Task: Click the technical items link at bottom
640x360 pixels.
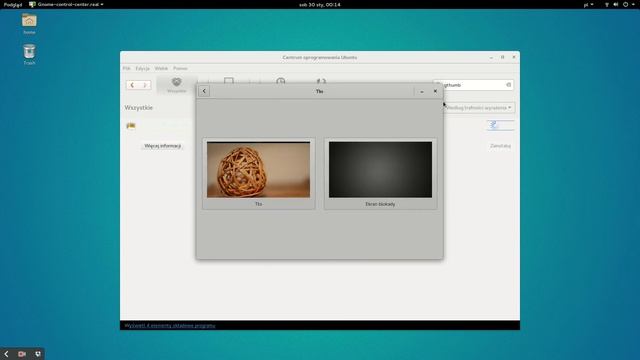Action: coord(170,326)
